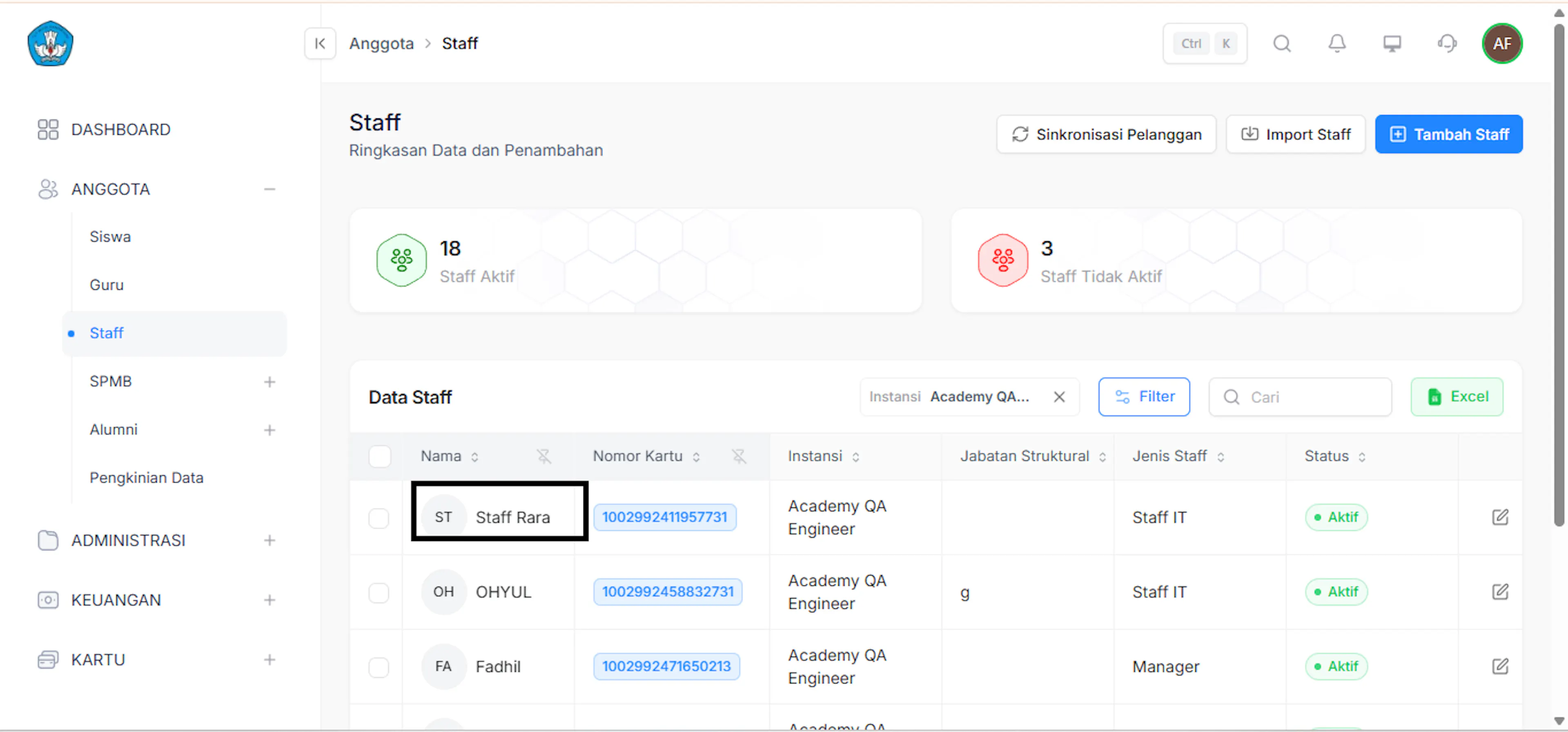This screenshot has height=732, width=1568.
Task: Click the school logo in sidebar
Action: click(x=51, y=43)
